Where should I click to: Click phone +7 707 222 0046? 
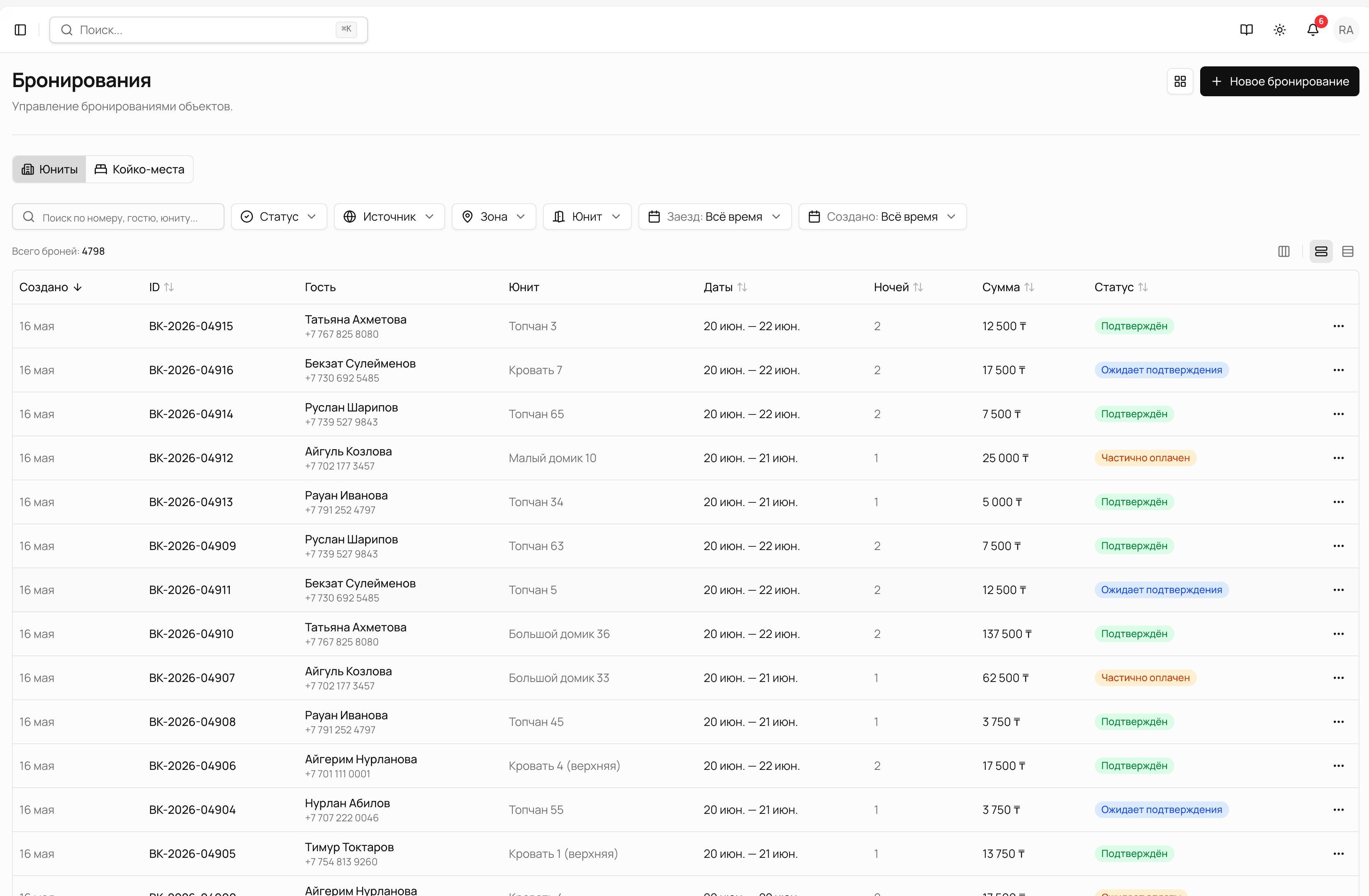click(342, 818)
